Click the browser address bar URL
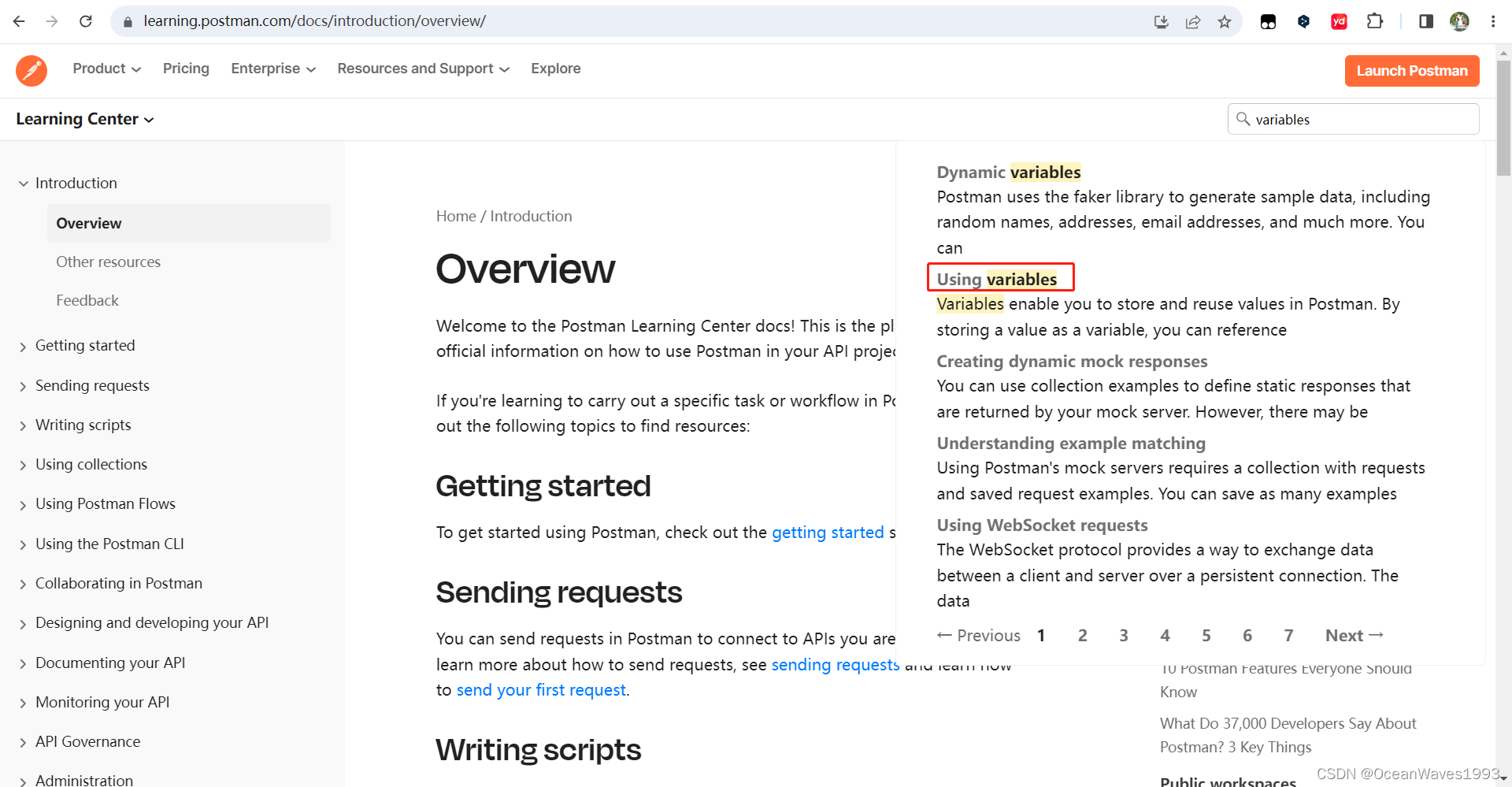This screenshot has width=1512, height=787. pos(314,21)
